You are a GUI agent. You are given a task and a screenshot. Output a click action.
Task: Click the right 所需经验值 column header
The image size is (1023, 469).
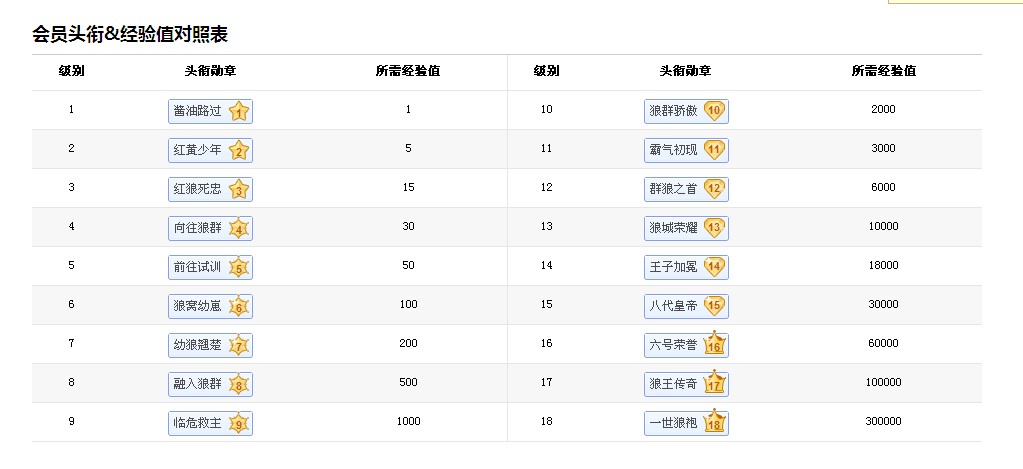[x=883, y=71]
